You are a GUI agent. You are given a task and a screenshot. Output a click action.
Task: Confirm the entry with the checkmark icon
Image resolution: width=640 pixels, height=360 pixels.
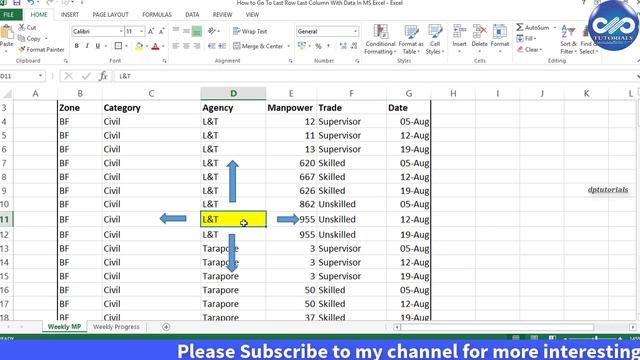[86, 76]
